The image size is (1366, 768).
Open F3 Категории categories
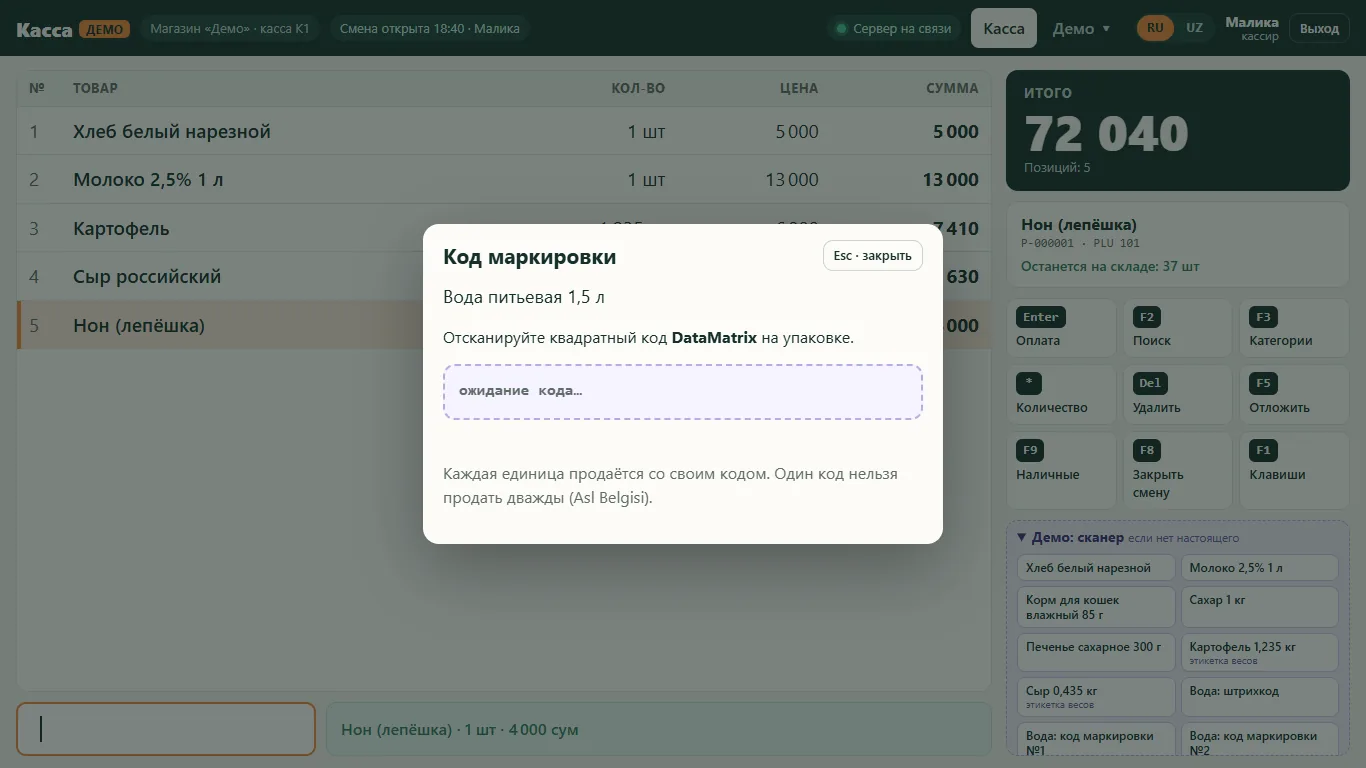click(1294, 328)
